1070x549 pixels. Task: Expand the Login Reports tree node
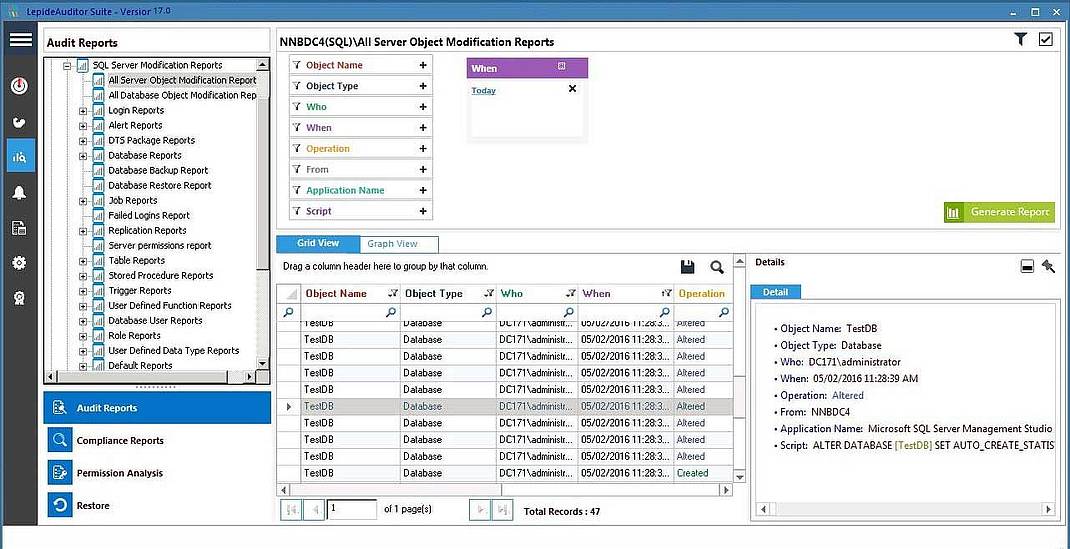click(x=83, y=111)
